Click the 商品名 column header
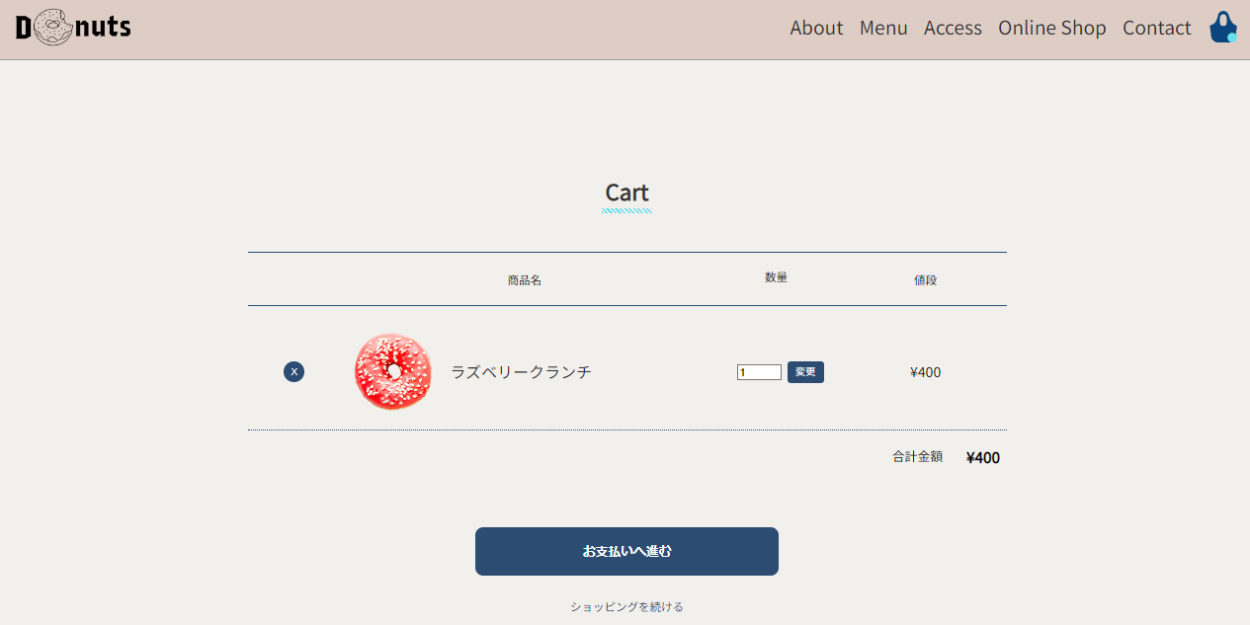The height and width of the screenshot is (625, 1250). click(x=524, y=280)
